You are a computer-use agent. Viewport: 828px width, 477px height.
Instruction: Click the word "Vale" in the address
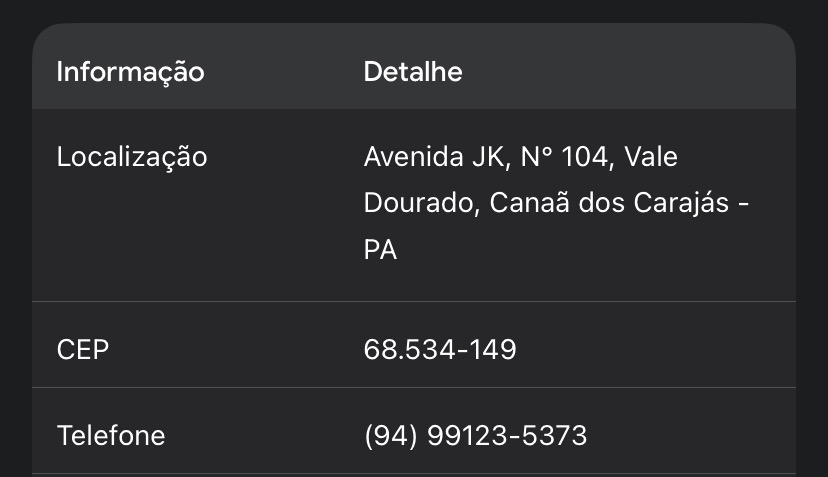(657, 157)
